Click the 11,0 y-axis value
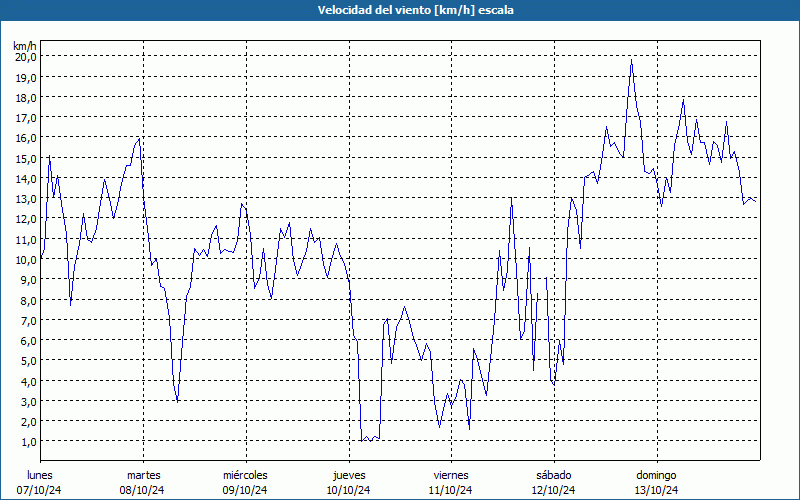The height and width of the screenshot is (500, 800). tap(26, 239)
